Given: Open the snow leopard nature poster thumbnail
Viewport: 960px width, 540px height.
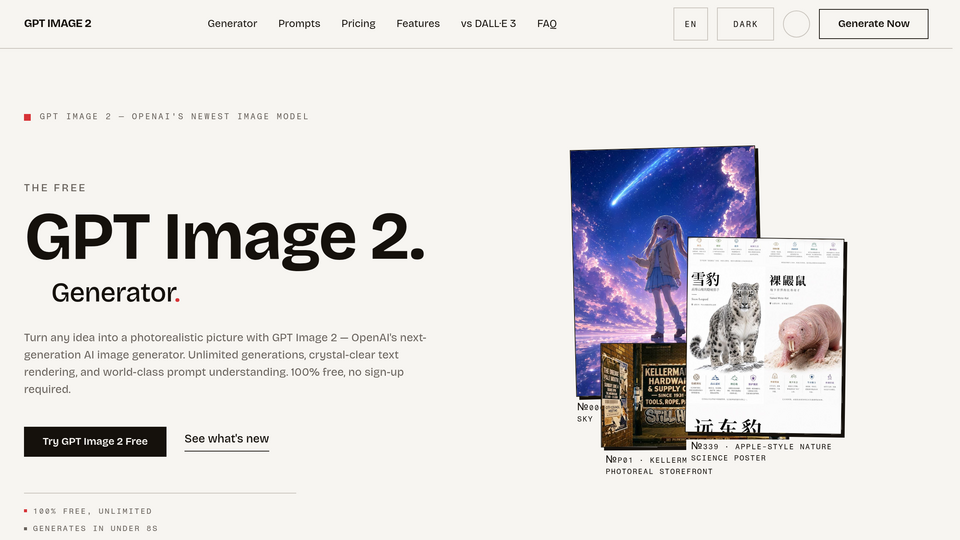Looking at the screenshot, I should [x=765, y=337].
